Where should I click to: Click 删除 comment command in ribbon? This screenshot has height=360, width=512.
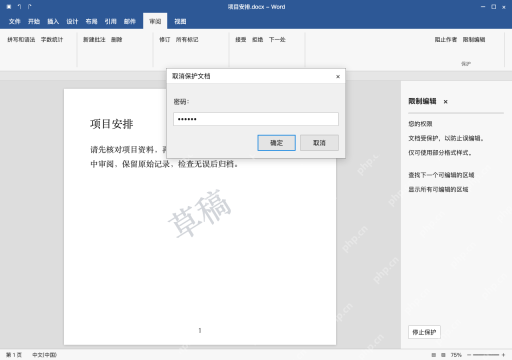click(117, 40)
